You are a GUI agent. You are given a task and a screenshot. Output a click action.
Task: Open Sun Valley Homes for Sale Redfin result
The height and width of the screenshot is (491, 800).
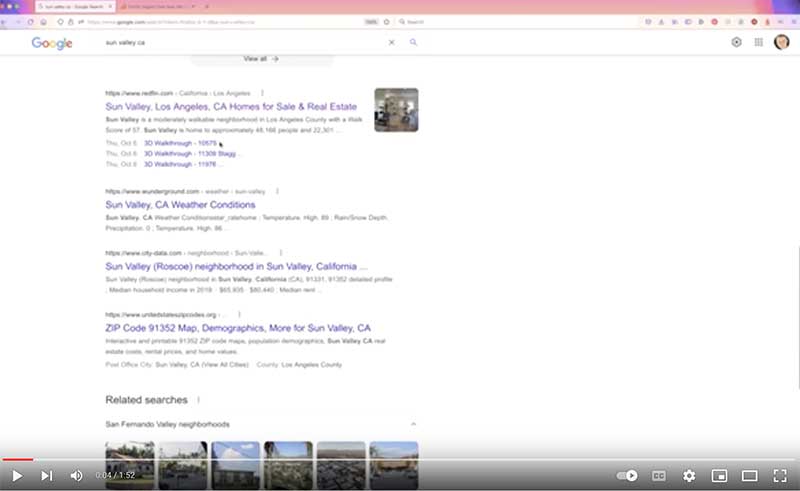pyautogui.click(x=231, y=107)
